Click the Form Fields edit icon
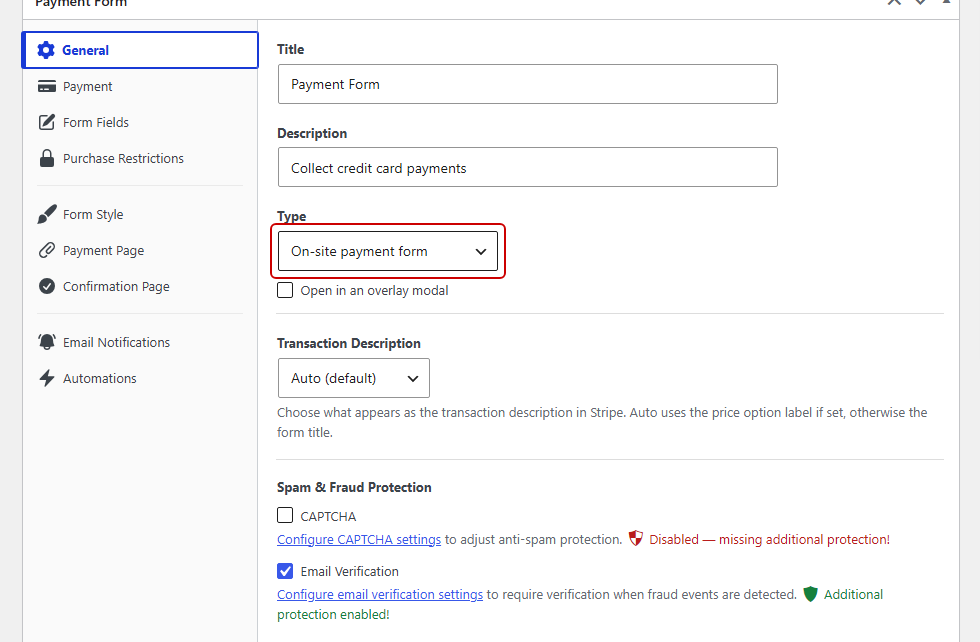Screen dimensions: 980x642 pyautogui.click(x=47, y=122)
